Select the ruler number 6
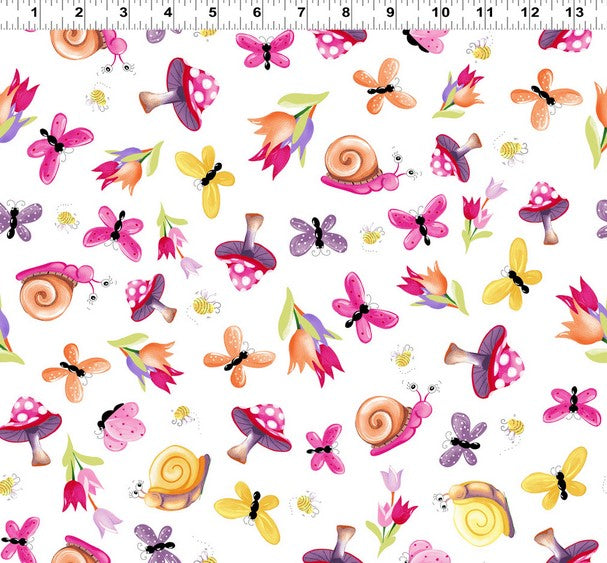607x563 pixels. tap(257, 12)
